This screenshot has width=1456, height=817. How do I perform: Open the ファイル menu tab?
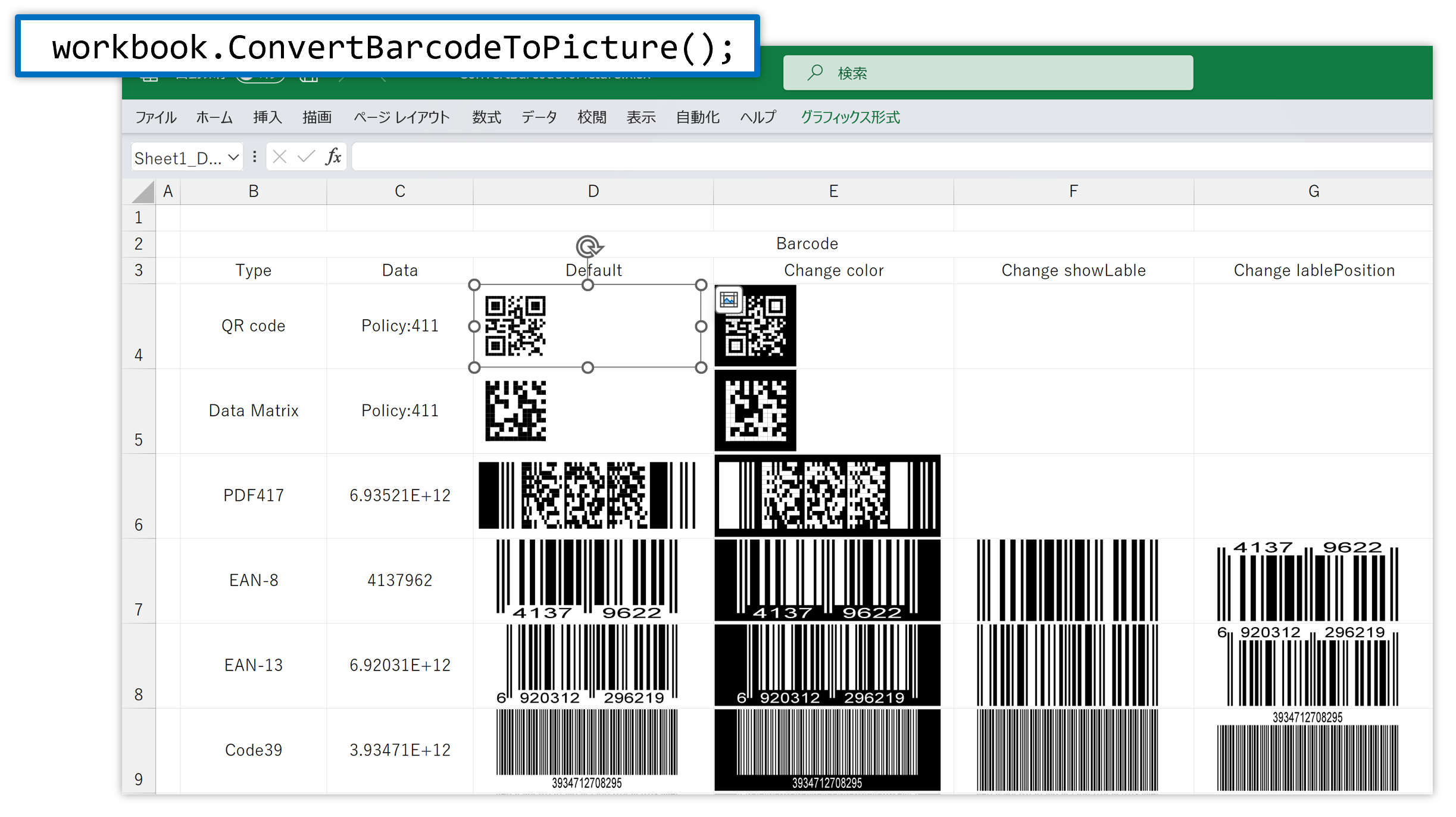coord(155,117)
